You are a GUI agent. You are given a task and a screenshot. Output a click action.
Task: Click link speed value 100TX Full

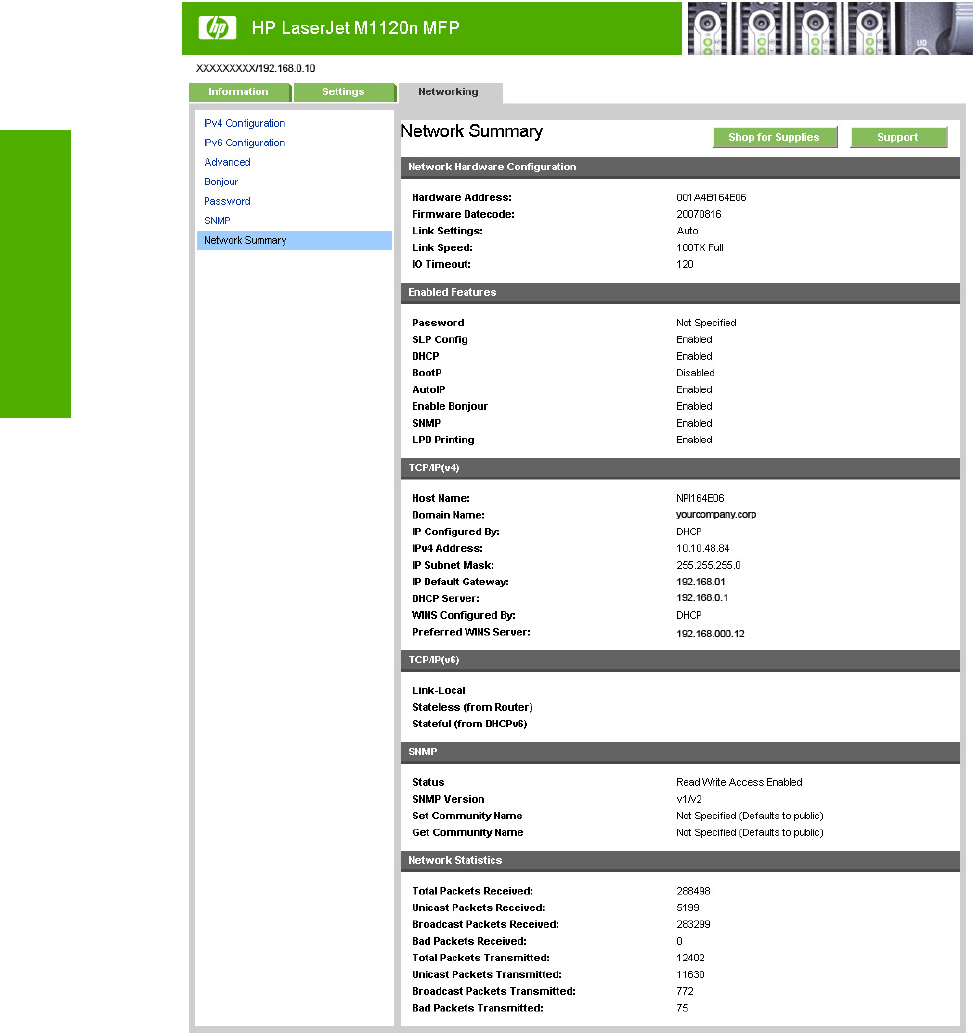point(700,248)
